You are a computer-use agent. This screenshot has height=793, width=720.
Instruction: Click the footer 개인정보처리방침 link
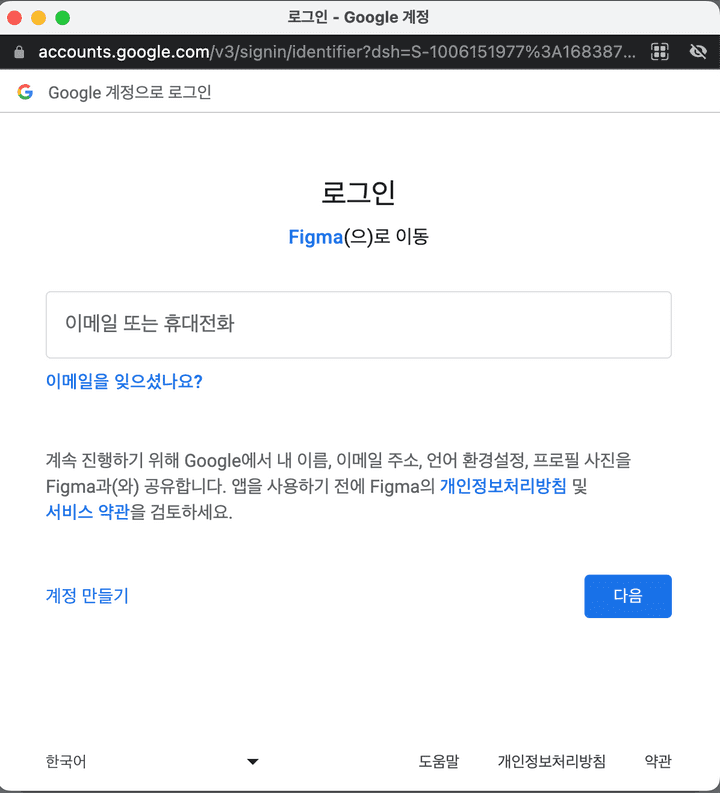coord(551,762)
